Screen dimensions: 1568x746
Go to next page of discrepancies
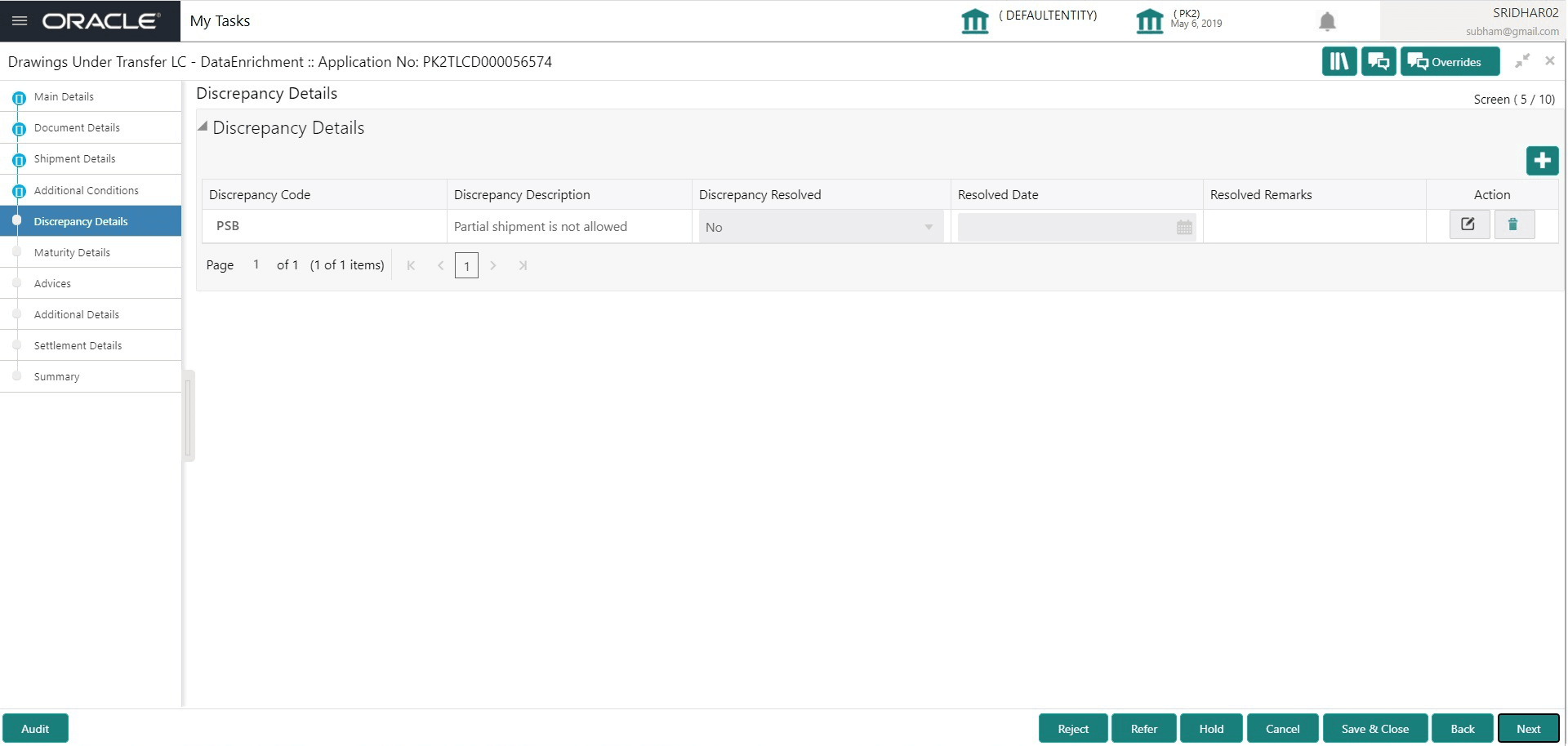[x=493, y=265]
